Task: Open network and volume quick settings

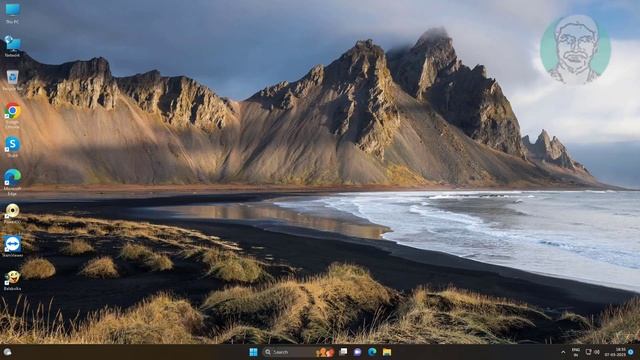Action: 592,352
